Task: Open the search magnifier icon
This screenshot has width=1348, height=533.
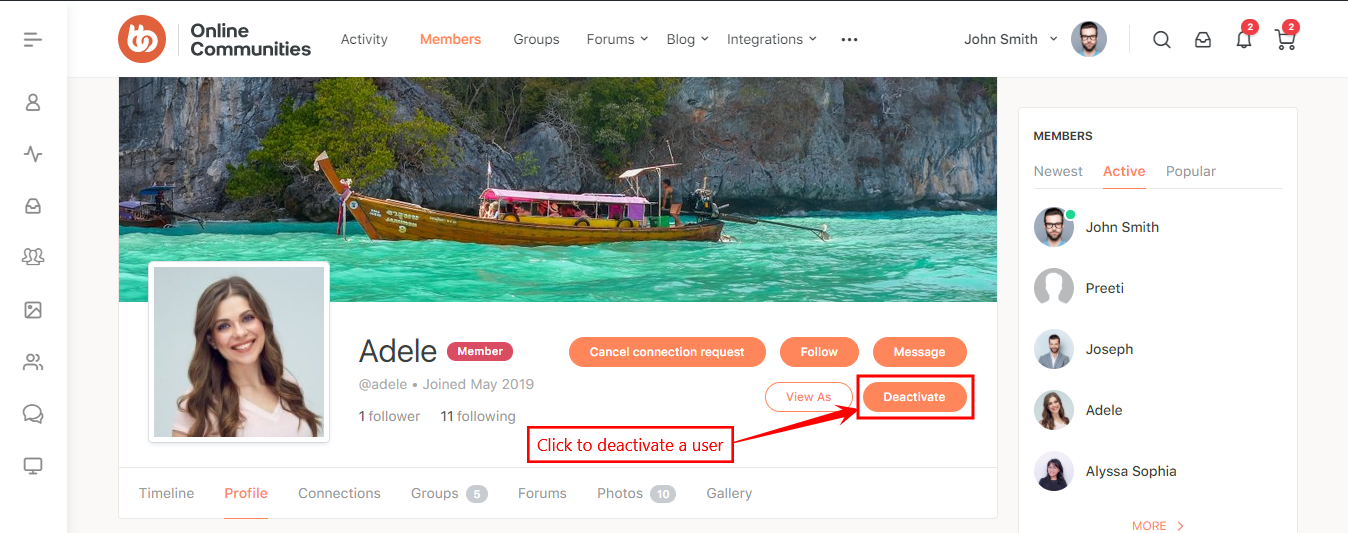Action: pyautogui.click(x=1162, y=40)
